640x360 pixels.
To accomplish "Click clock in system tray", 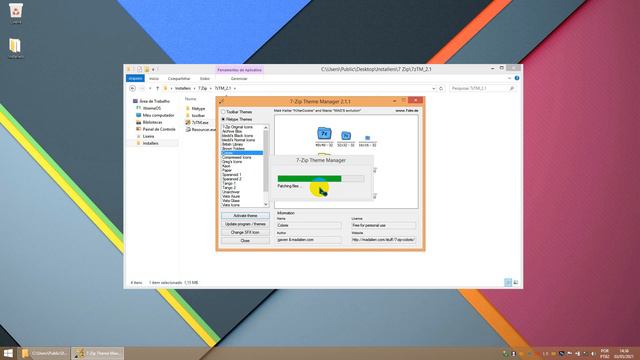I will [x=624, y=353].
